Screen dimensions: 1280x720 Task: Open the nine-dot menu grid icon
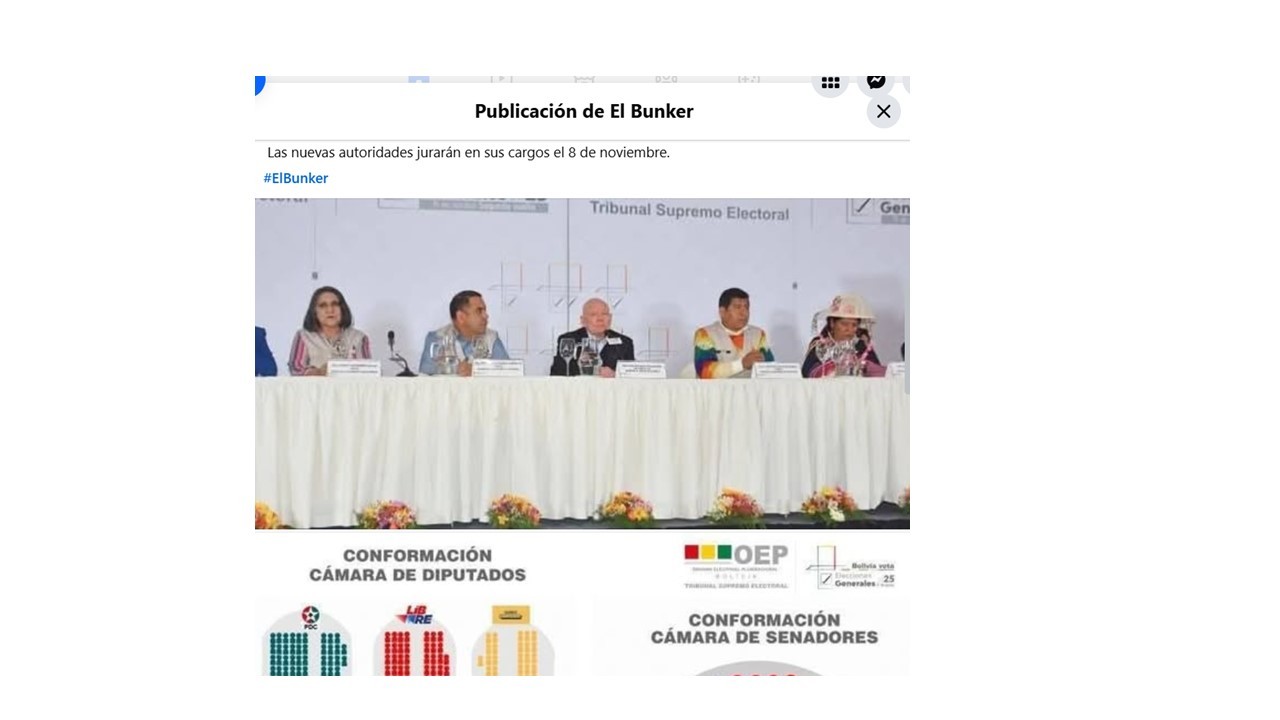tap(830, 83)
